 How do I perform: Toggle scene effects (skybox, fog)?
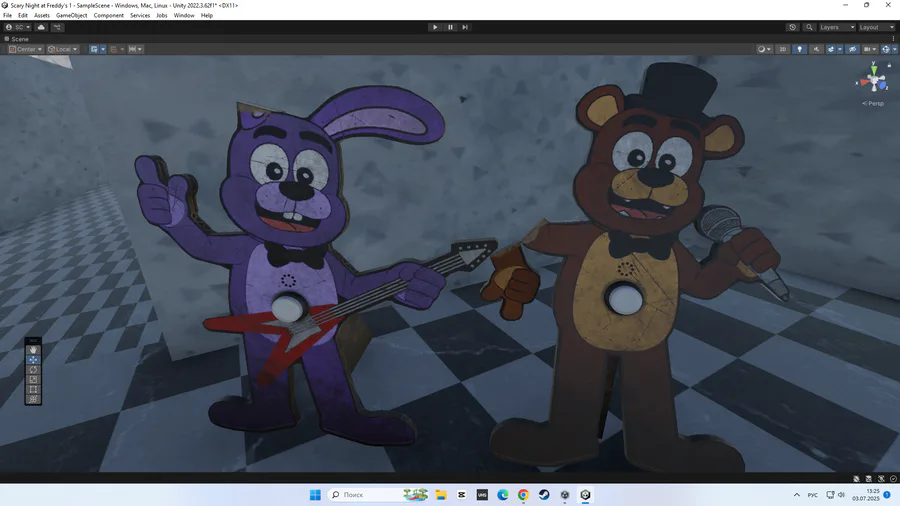(831, 49)
